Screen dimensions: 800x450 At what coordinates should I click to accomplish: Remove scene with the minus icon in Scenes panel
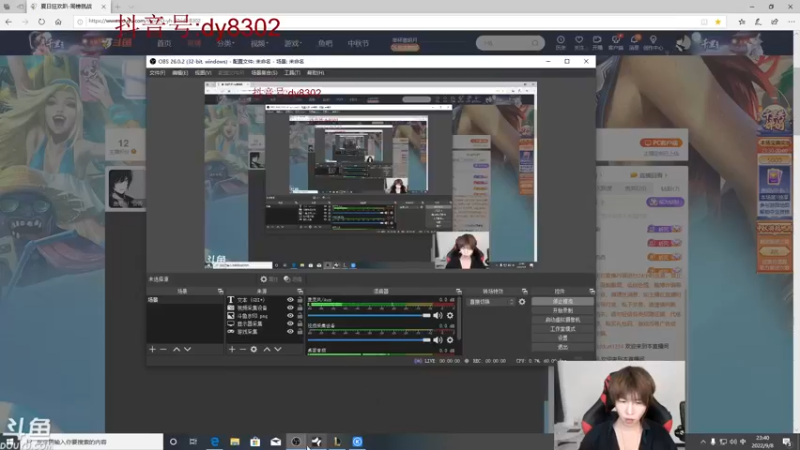click(x=163, y=349)
